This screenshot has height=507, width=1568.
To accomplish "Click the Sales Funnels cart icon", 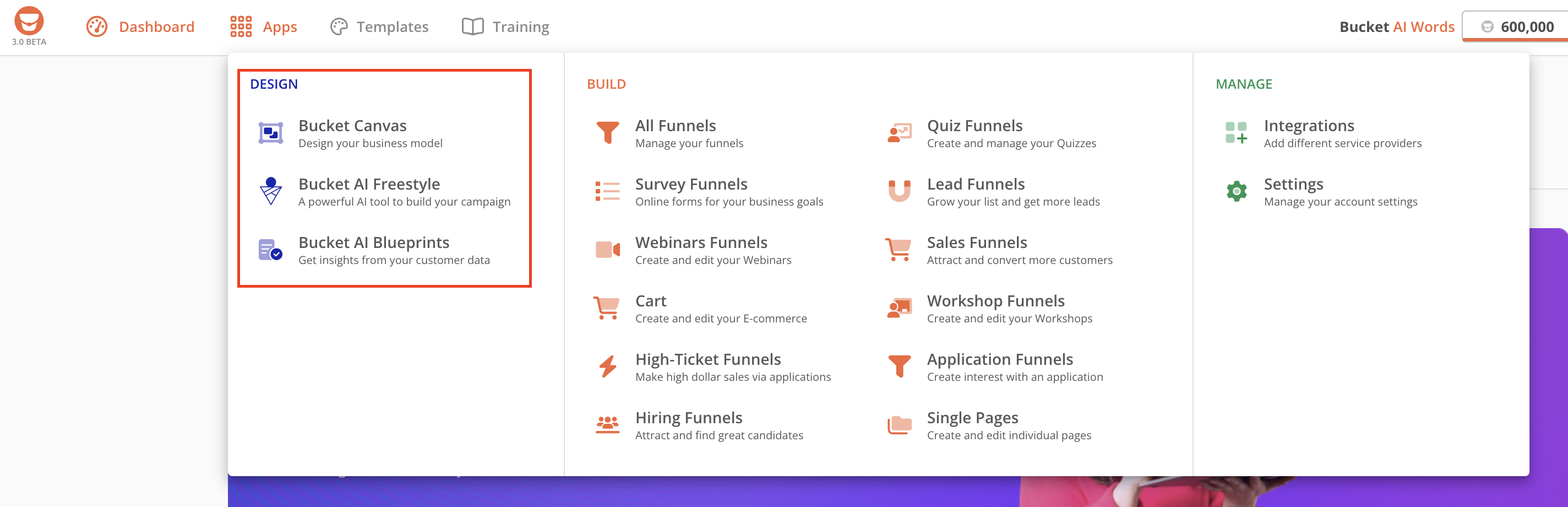I will (x=899, y=250).
